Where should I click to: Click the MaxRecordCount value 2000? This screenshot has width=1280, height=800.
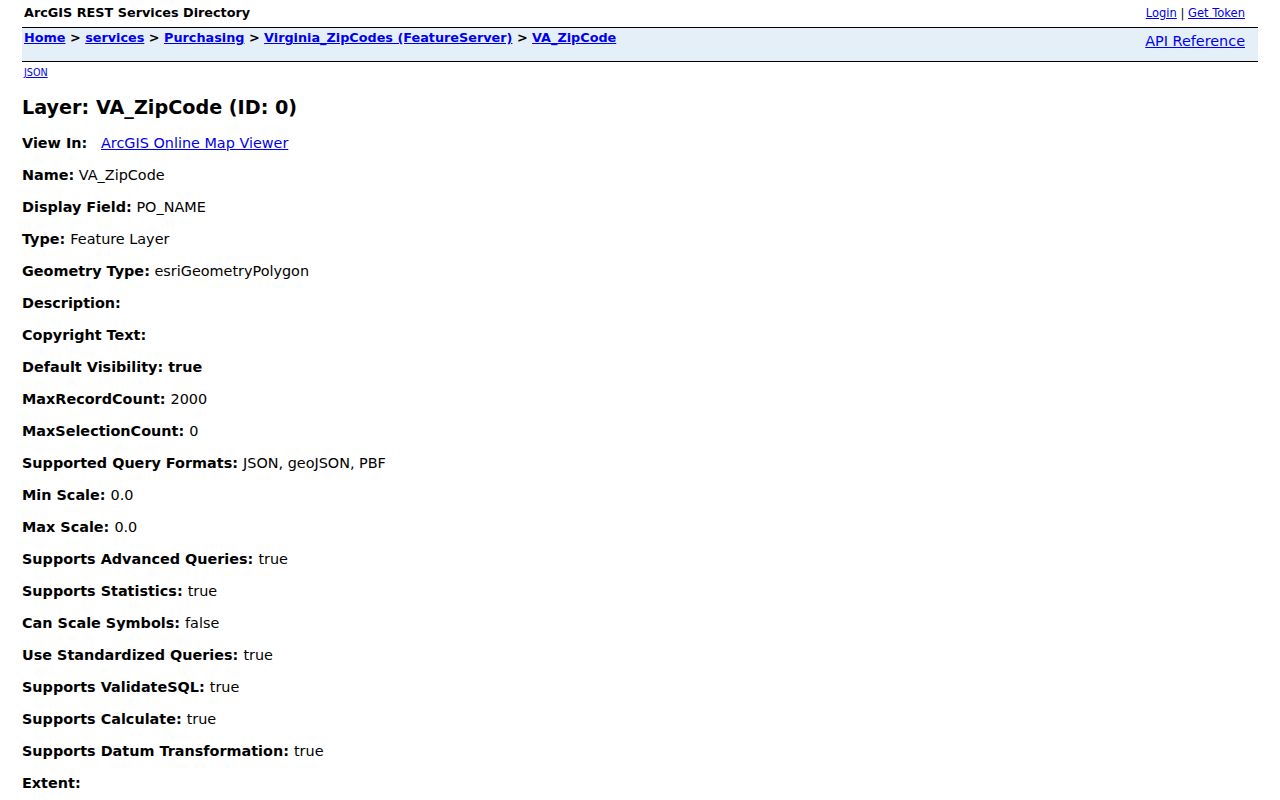[x=189, y=399]
